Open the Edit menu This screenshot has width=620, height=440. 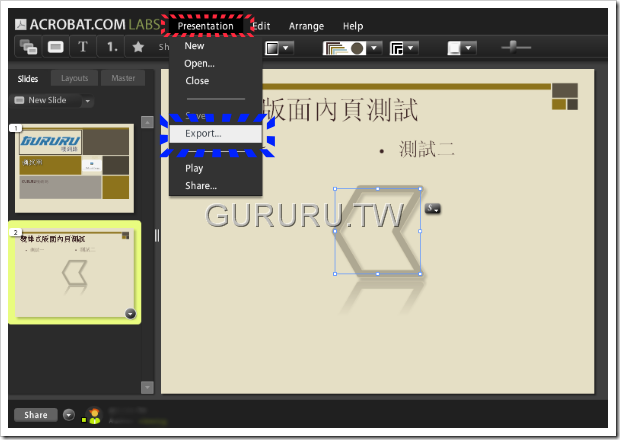coord(261,26)
